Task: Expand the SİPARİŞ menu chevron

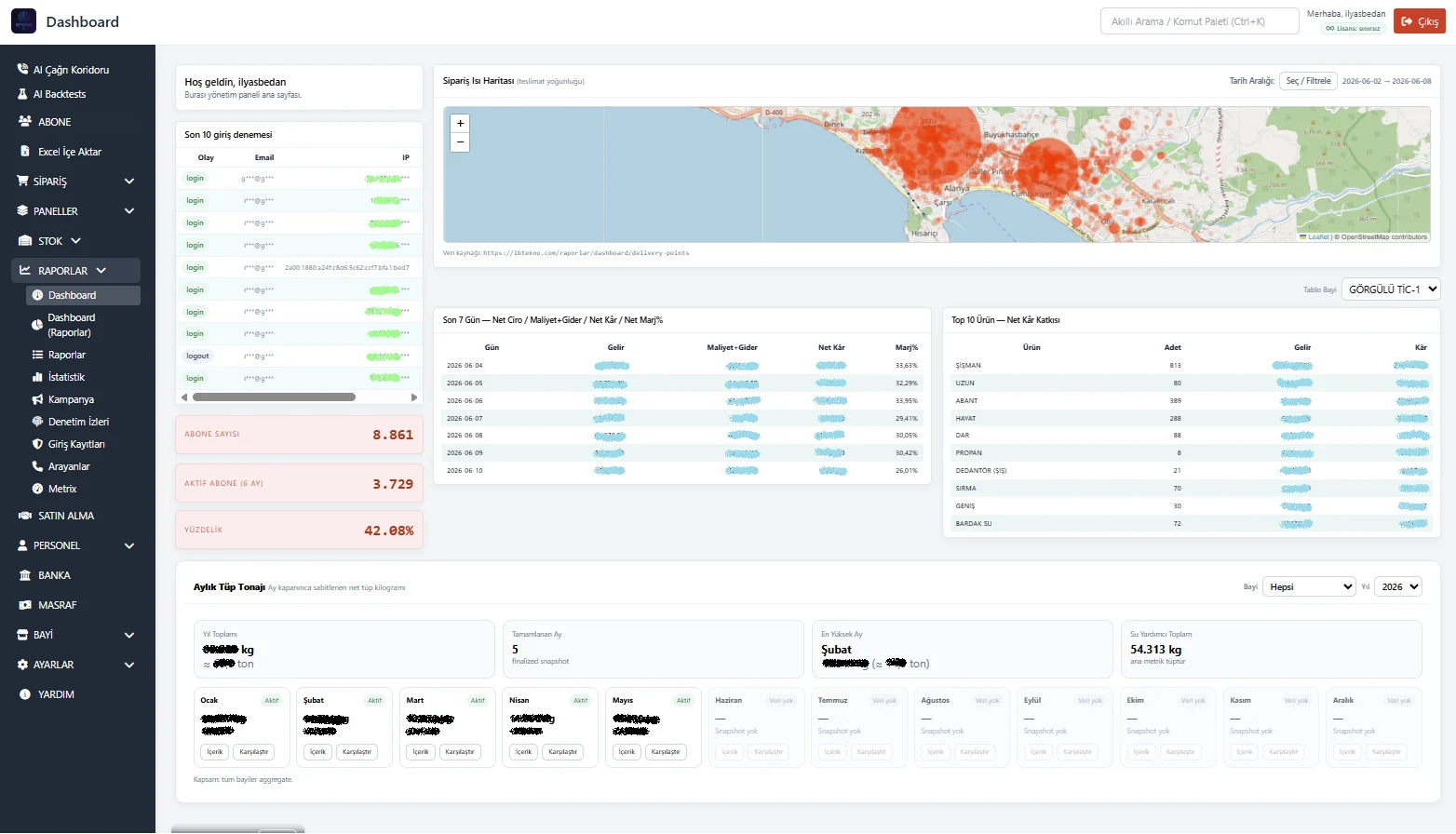Action: pyautogui.click(x=129, y=182)
